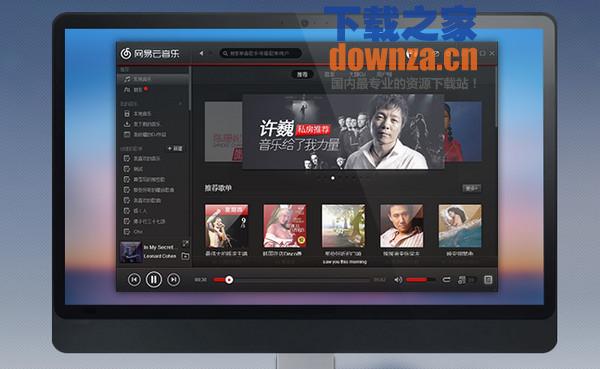Screen dimensions: 600x369
Task: Select the 推荐 tab
Action: point(302,74)
